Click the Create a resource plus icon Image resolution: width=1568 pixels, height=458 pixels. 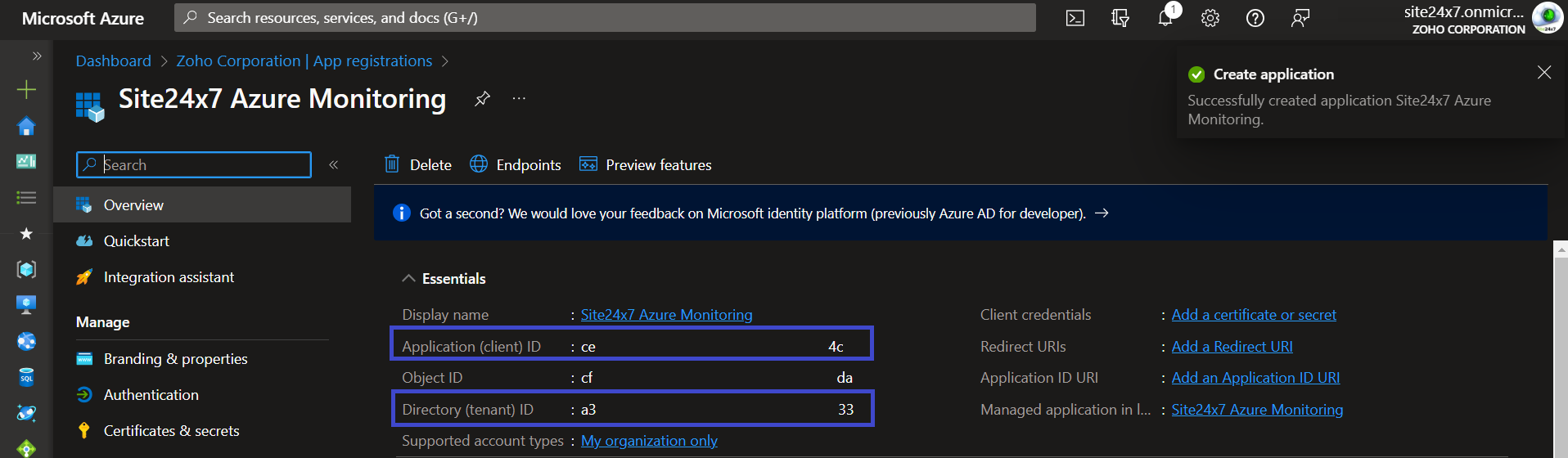tap(26, 89)
